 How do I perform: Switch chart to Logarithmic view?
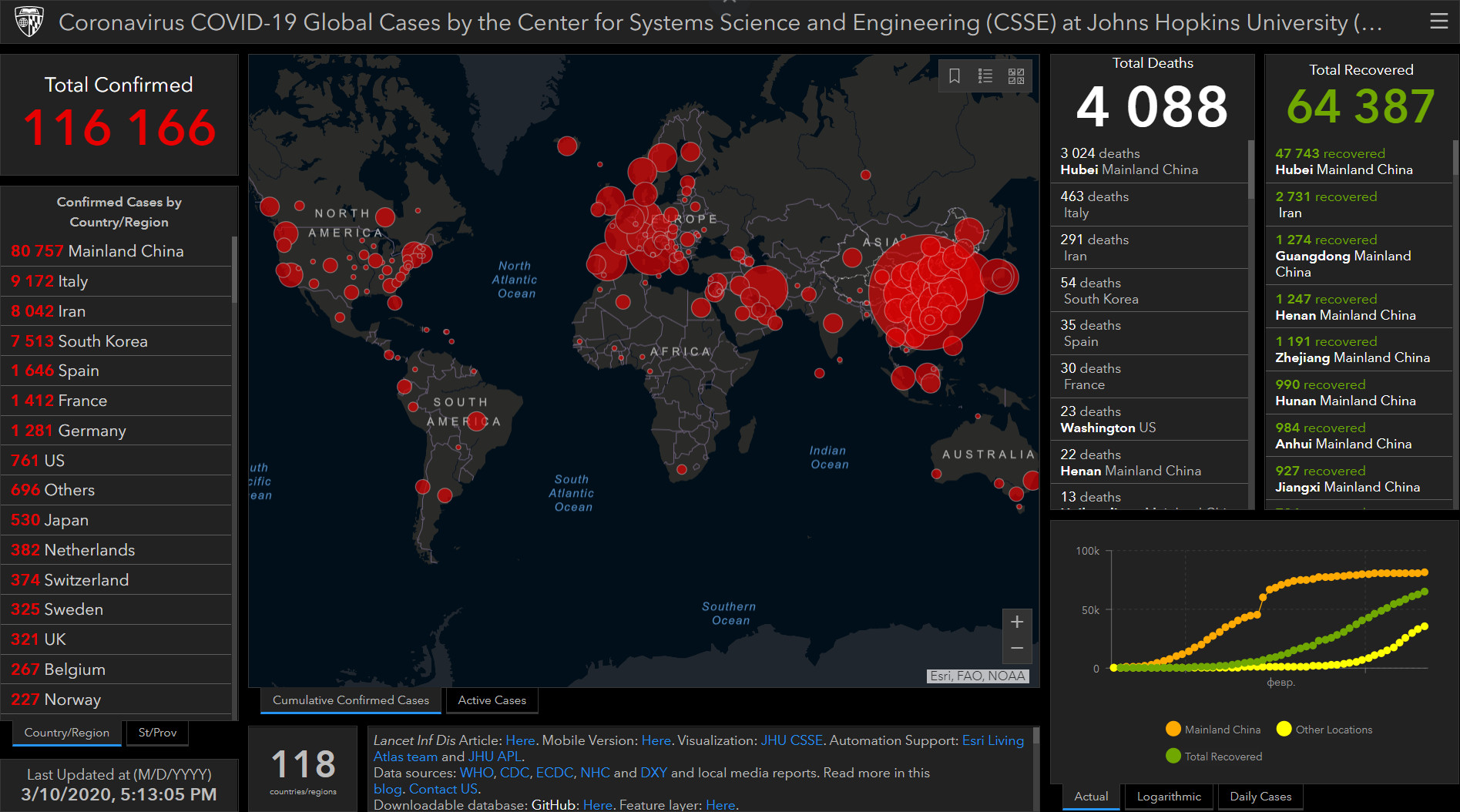pyautogui.click(x=1168, y=797)
